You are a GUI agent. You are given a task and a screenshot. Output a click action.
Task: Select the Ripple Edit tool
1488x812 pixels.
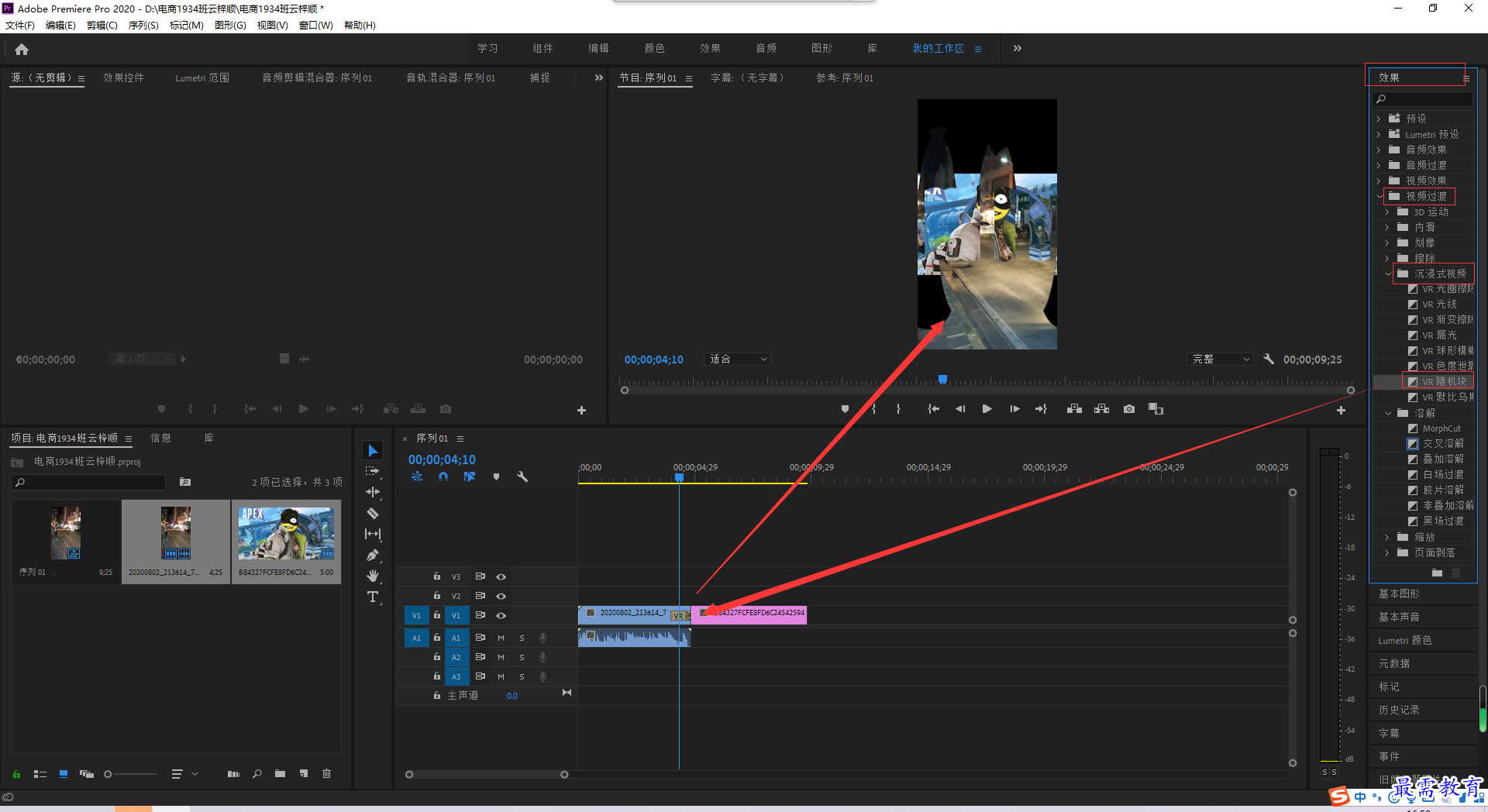373,492
